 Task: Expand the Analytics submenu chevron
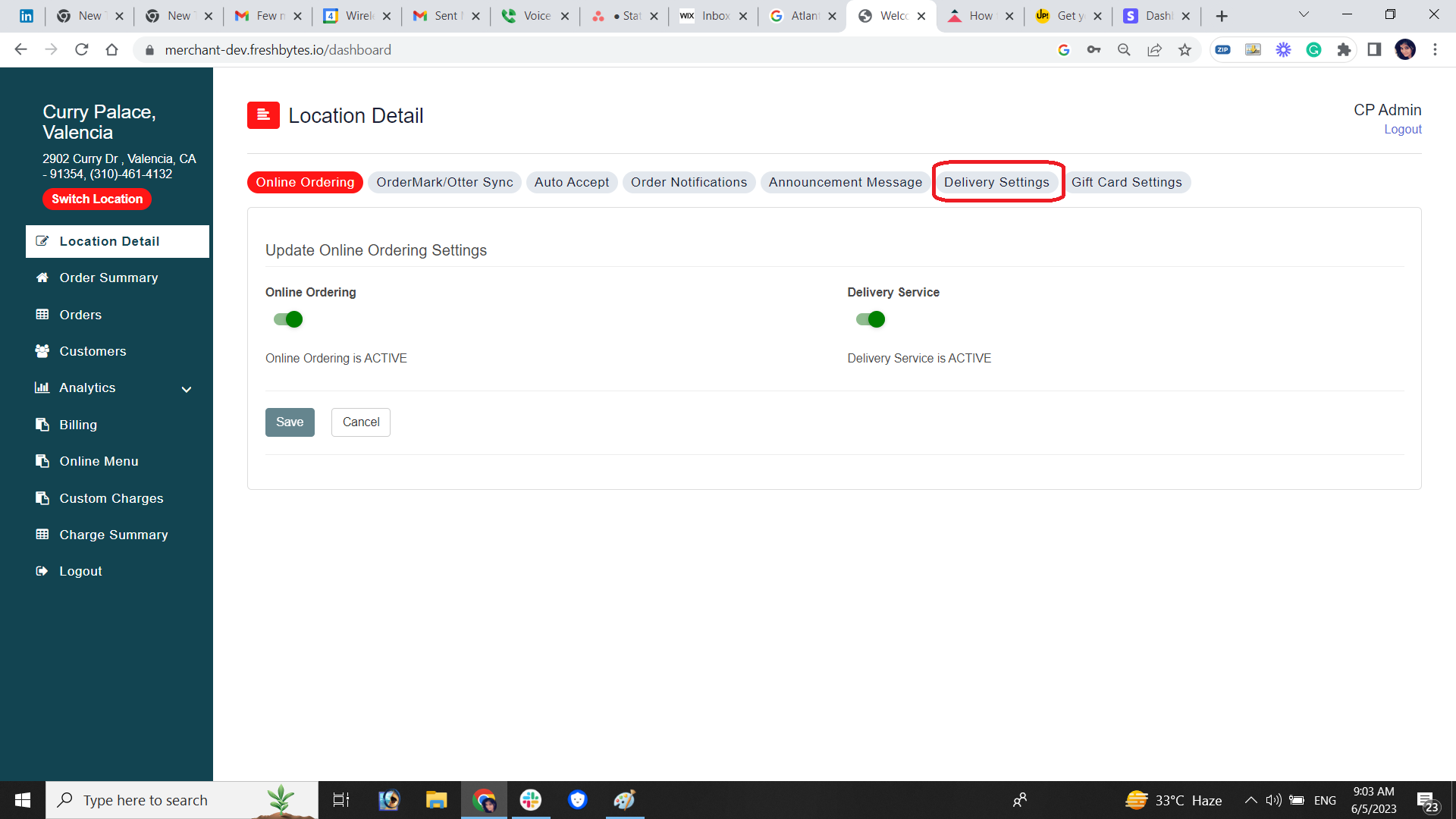(x=187, y=389)
